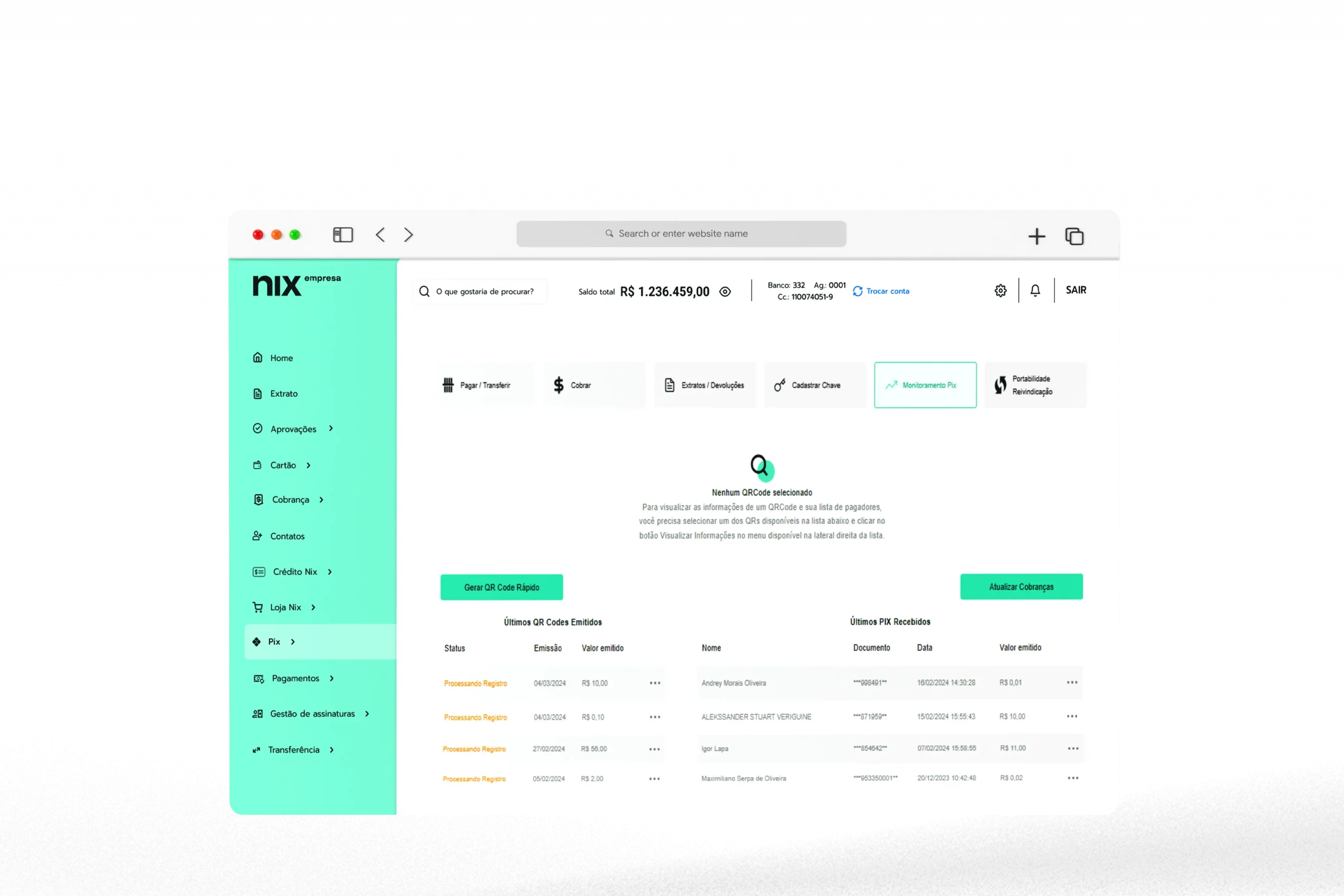Select the Extrato menu item
This screenshot has height=896, width=1344.
tap(283, 393)
